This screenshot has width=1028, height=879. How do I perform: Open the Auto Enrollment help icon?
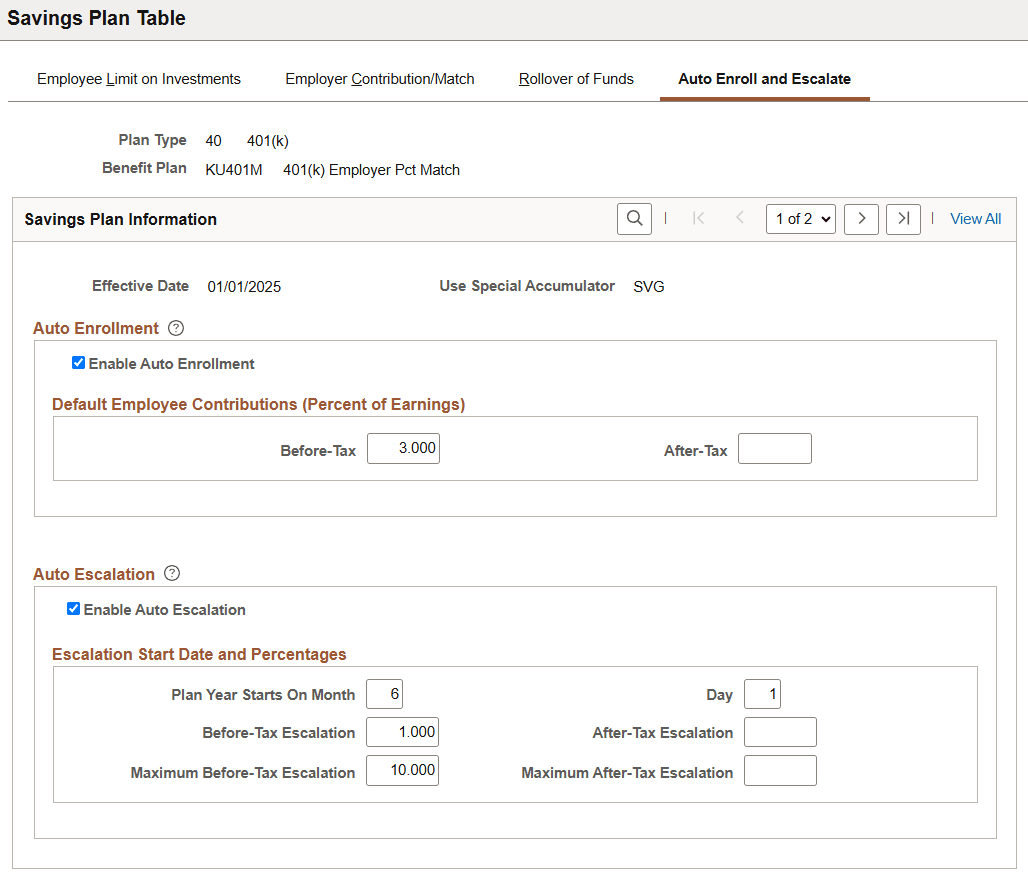176,327
